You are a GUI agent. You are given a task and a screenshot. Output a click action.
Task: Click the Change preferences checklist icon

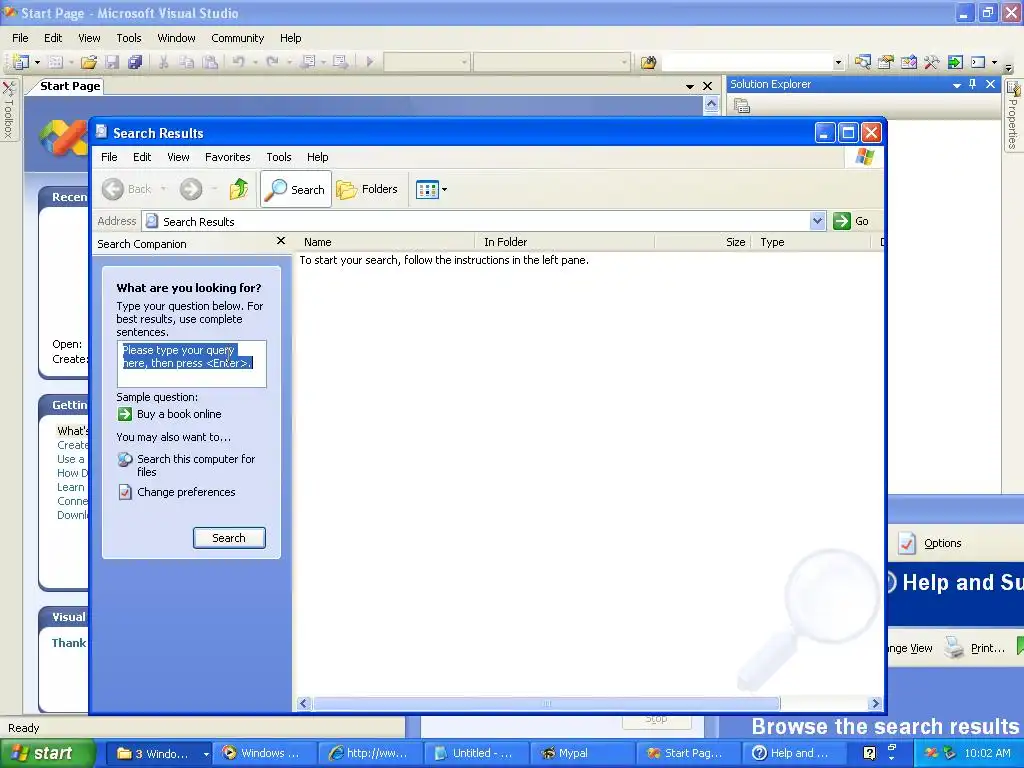[x=125, y=492]
